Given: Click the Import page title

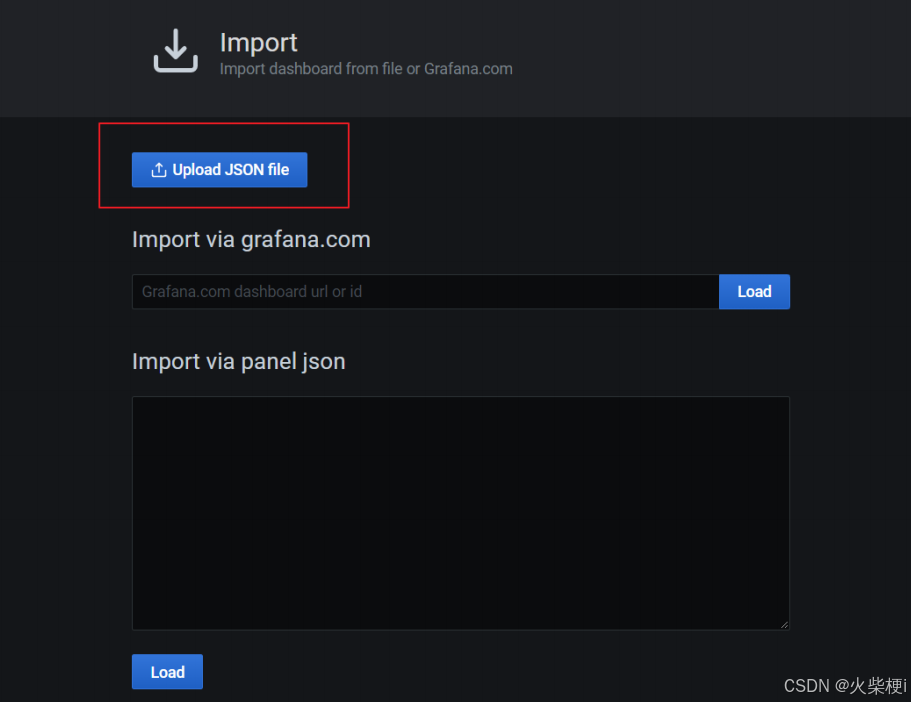Looking at the screenshot, I should pos(259,42).
